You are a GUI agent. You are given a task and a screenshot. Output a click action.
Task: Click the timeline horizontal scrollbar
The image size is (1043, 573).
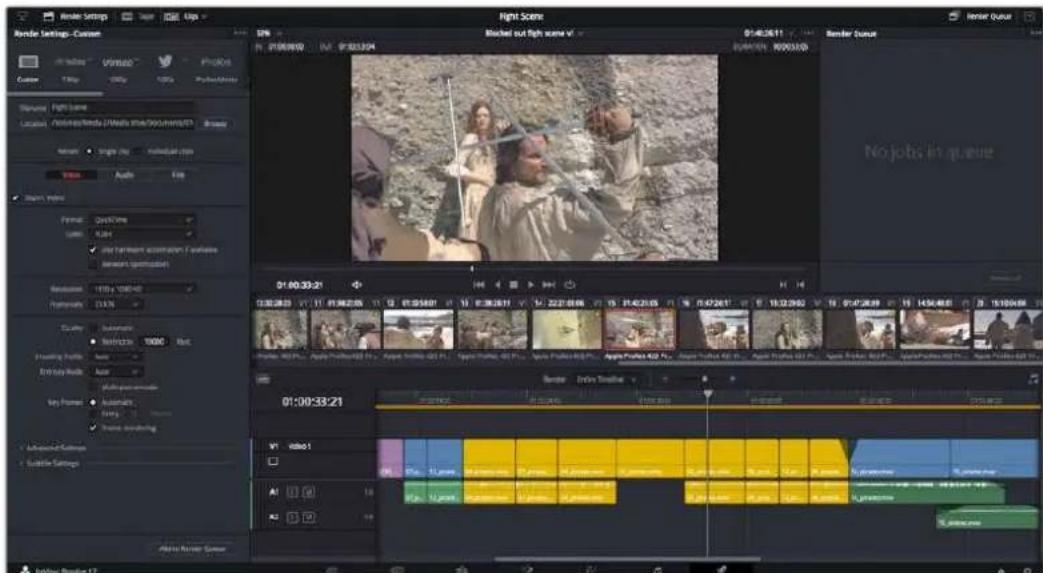(x=627, y=559)
